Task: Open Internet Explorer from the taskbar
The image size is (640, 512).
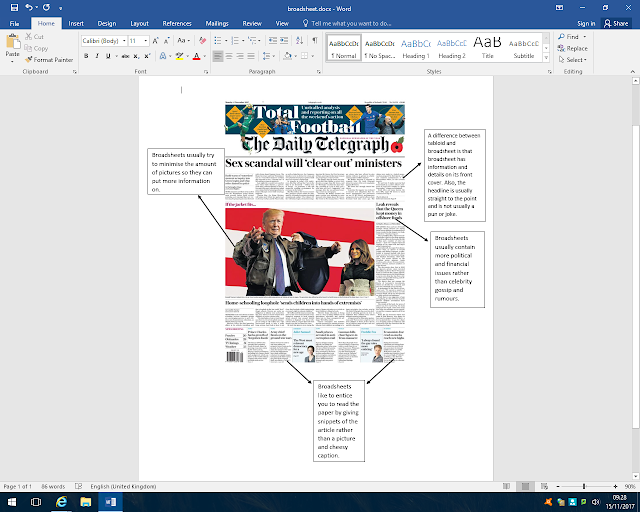Action: click(61, 502)
